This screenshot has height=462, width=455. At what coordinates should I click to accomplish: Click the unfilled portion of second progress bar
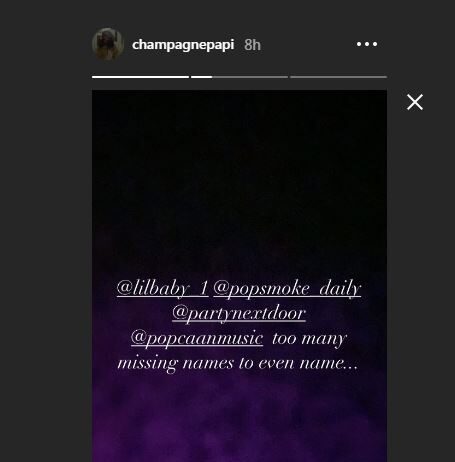click(250, 77)
